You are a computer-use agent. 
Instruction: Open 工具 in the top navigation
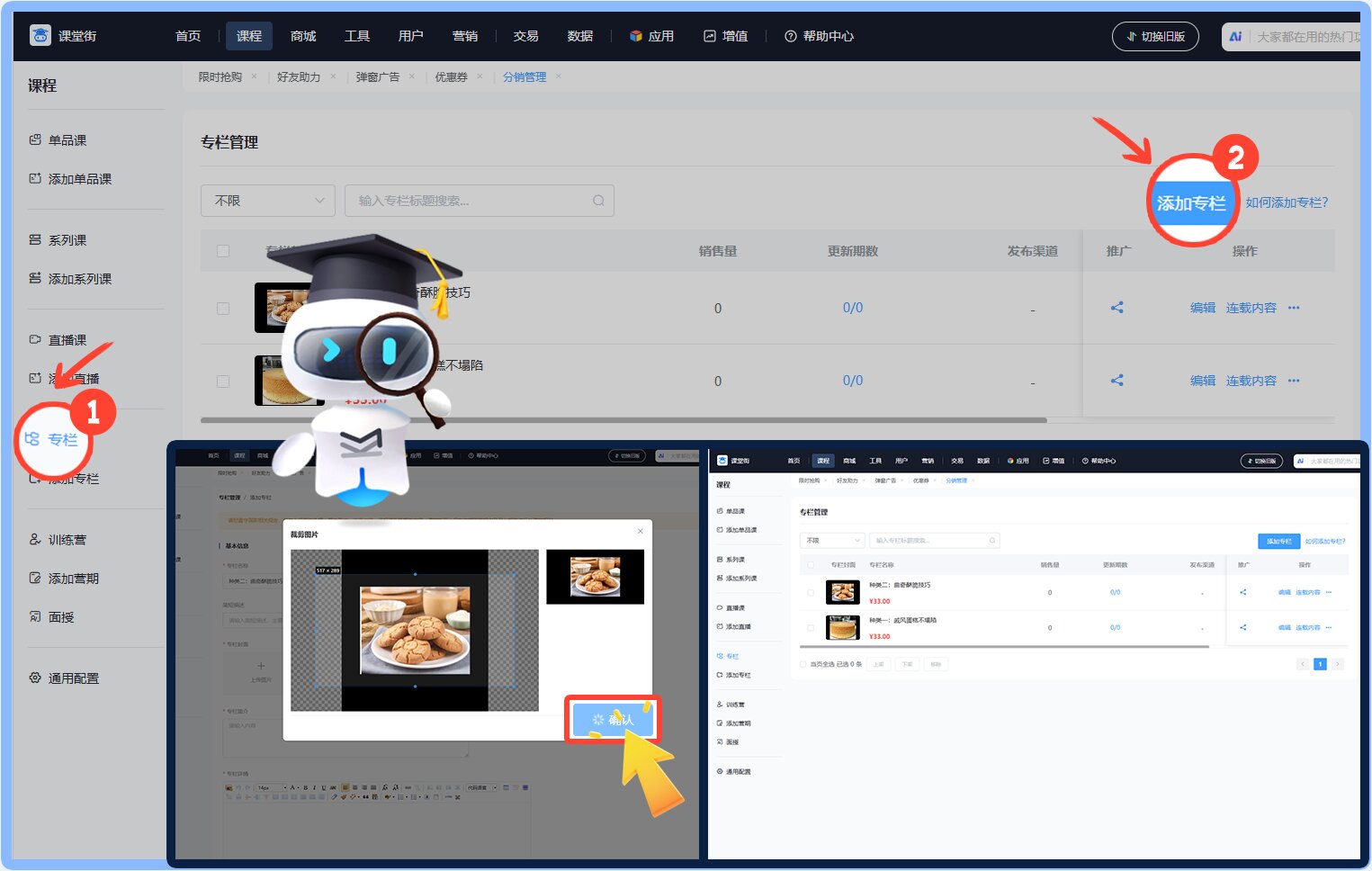click(x=357, y=36)
